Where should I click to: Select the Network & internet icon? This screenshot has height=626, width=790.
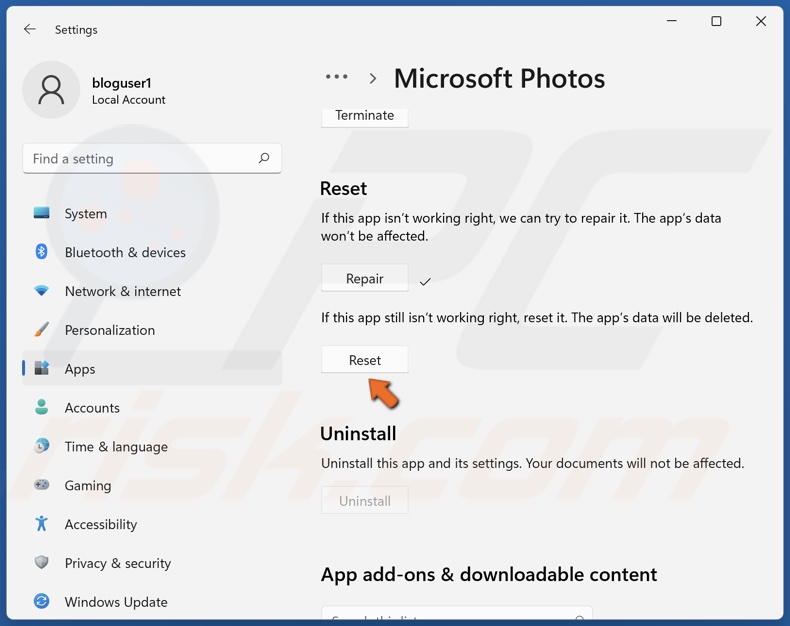(x=42, y=291)
